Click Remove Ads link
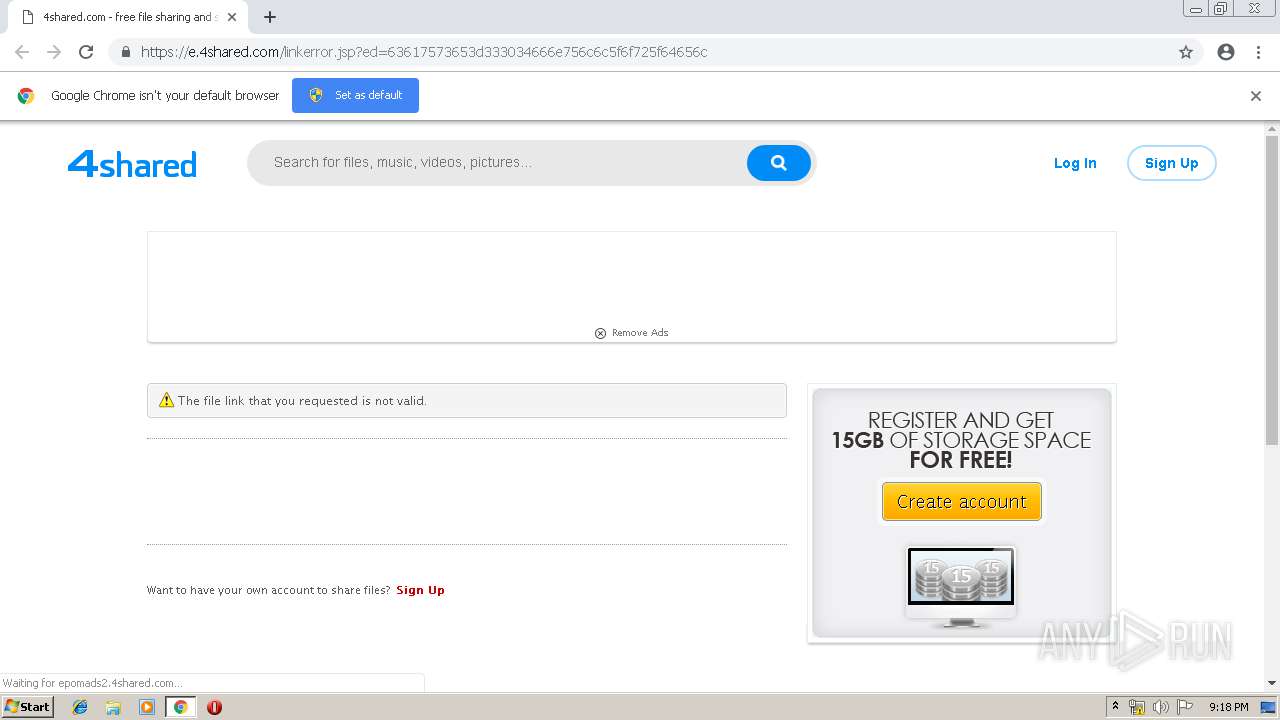Viewport: 1280px width, 720px height. [x=632, y=333]
